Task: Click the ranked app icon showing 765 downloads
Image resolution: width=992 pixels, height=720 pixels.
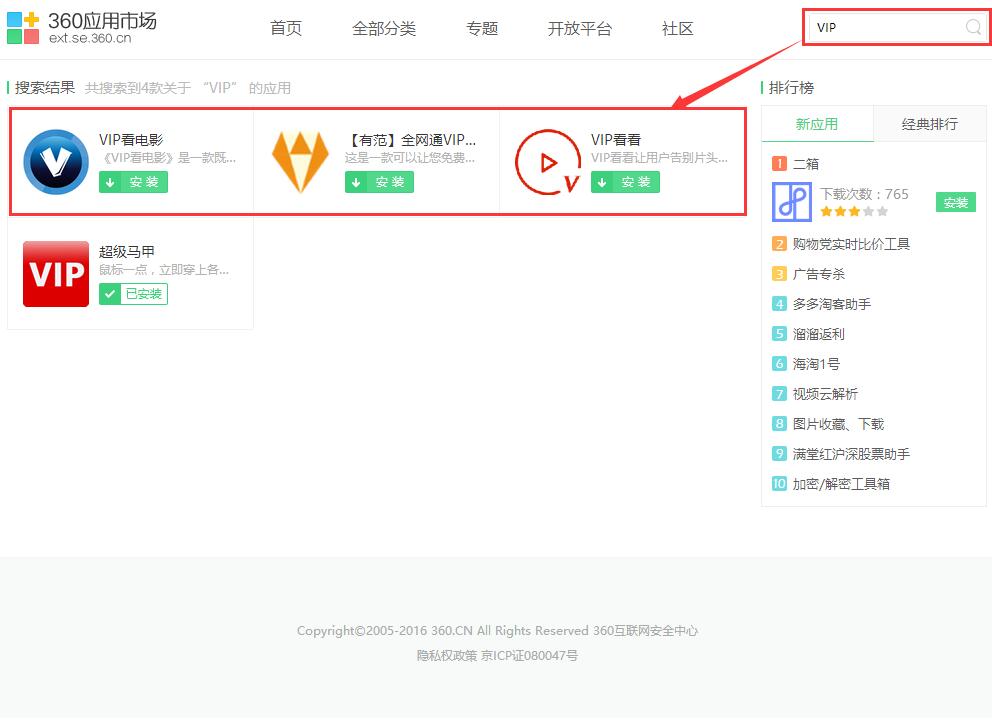Action: [x=793, y=202]
